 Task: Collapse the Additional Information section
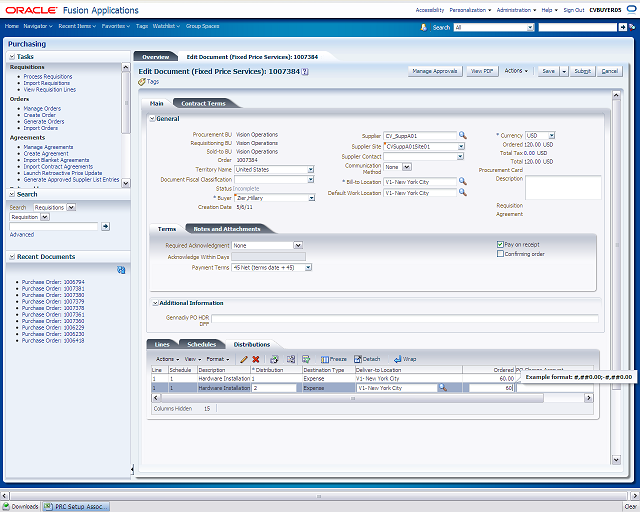click(x=156, y=303)
